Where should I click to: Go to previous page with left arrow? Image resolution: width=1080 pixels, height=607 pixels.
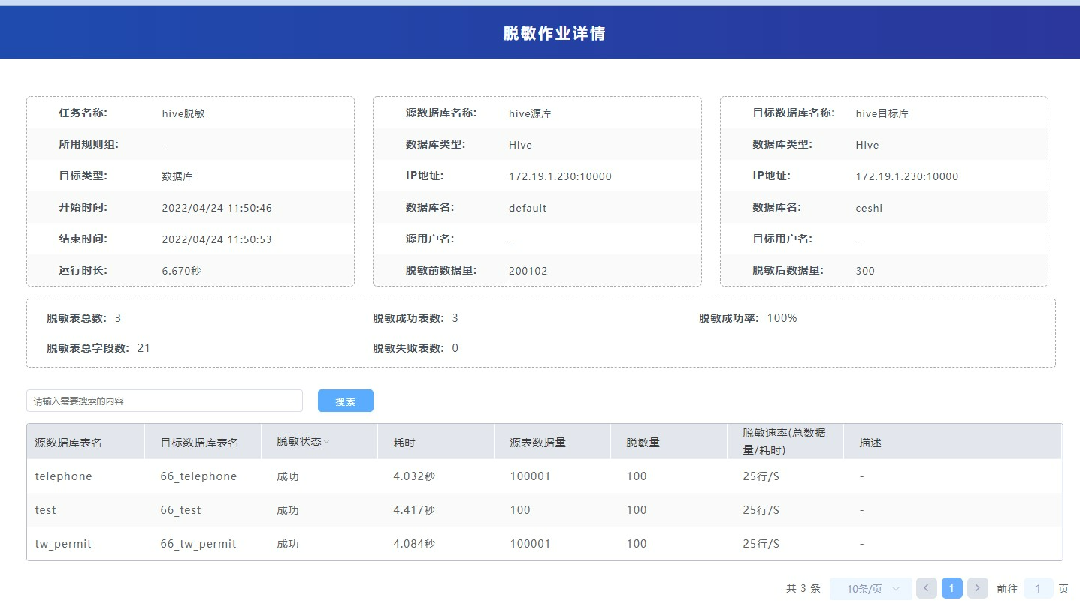click(x=926, y=589)
